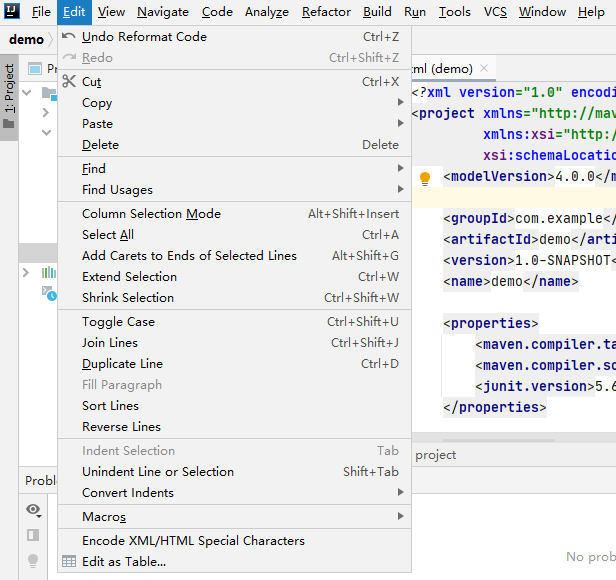
Task: Choose Duplicate Line
Action: [x=235, y=363]
